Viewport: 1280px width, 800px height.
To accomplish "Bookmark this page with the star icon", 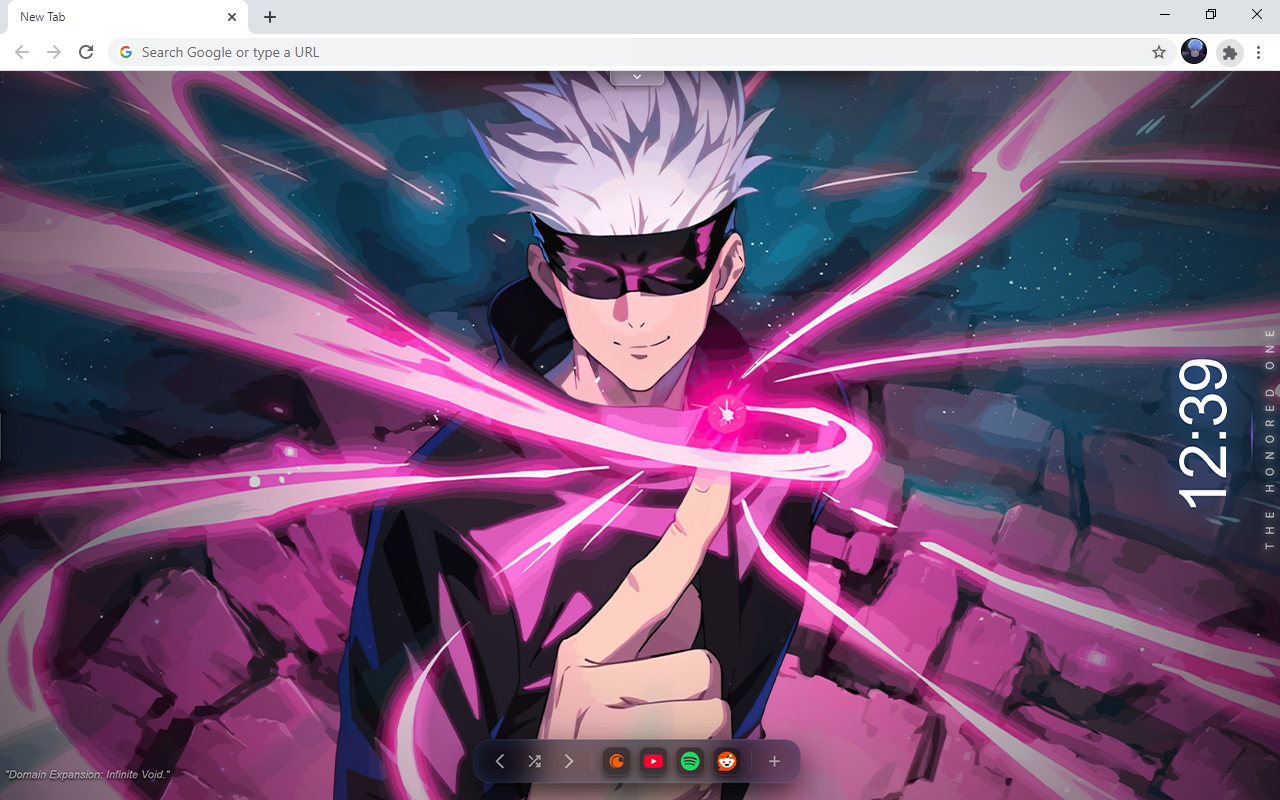I will [x=1159, y=52].
